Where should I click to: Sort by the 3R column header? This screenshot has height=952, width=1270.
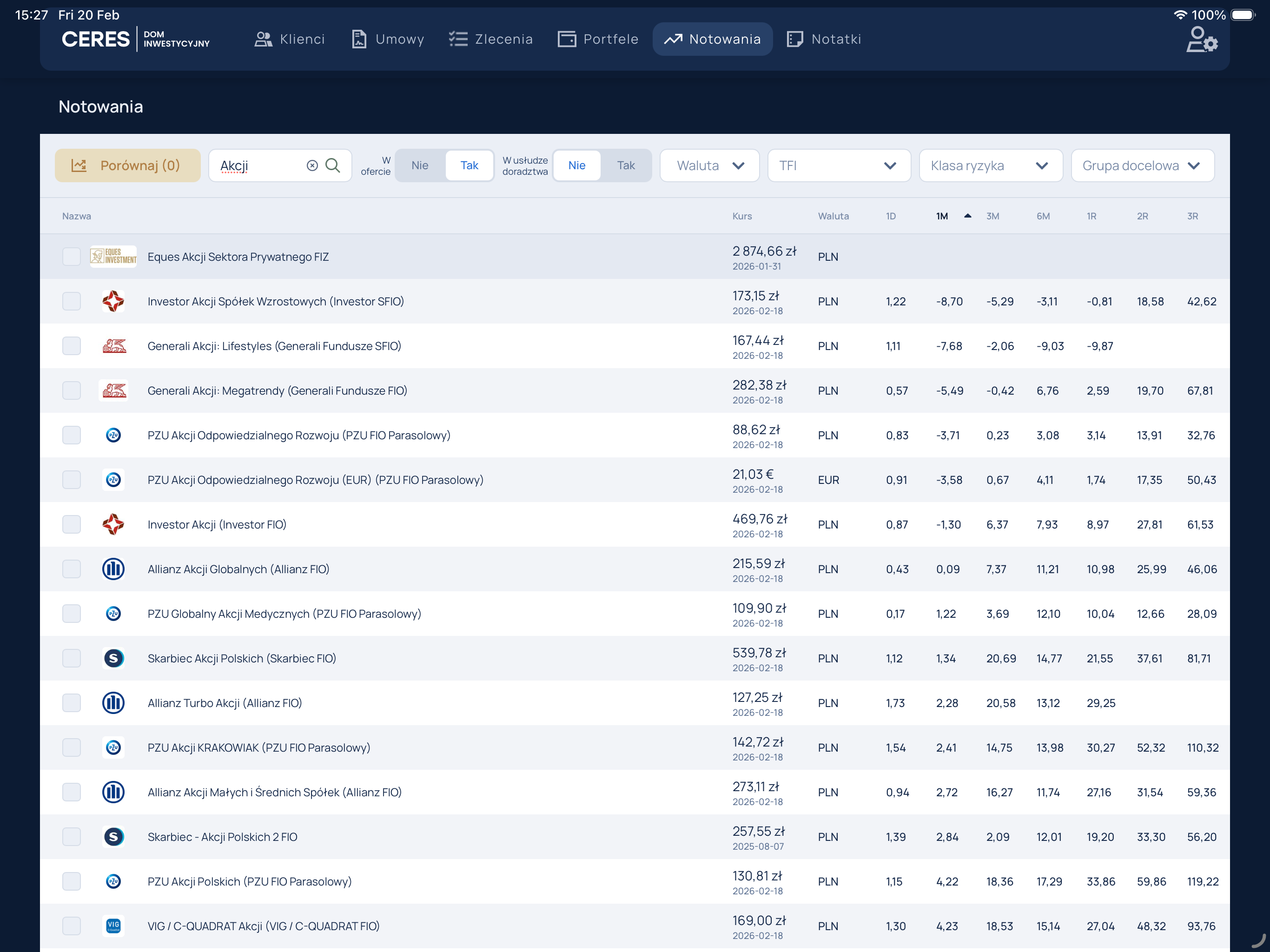[x=1192, y=217]
